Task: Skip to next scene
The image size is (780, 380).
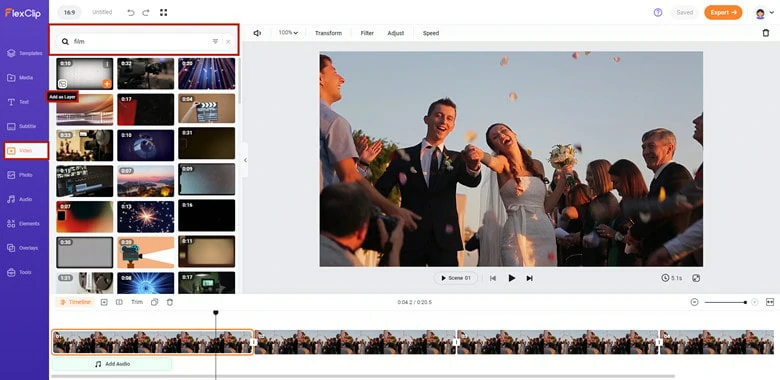Action: (x=530, y=279)
